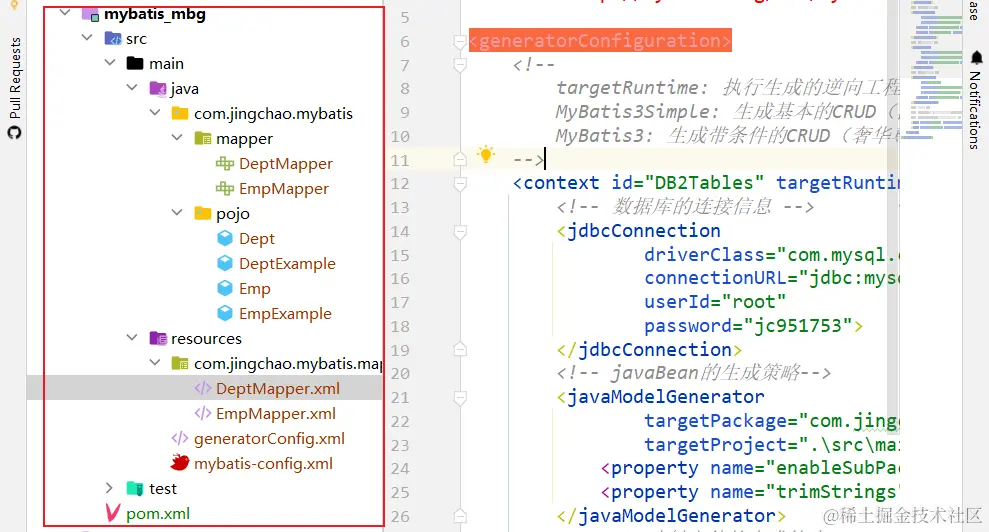Click the src folder icon

coord(113,38)
